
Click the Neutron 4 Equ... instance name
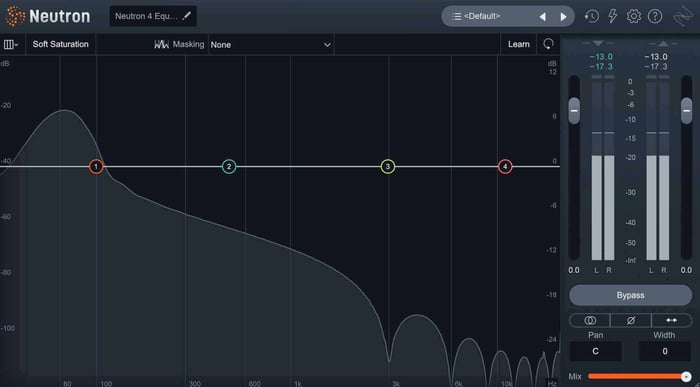click(146, 16)
